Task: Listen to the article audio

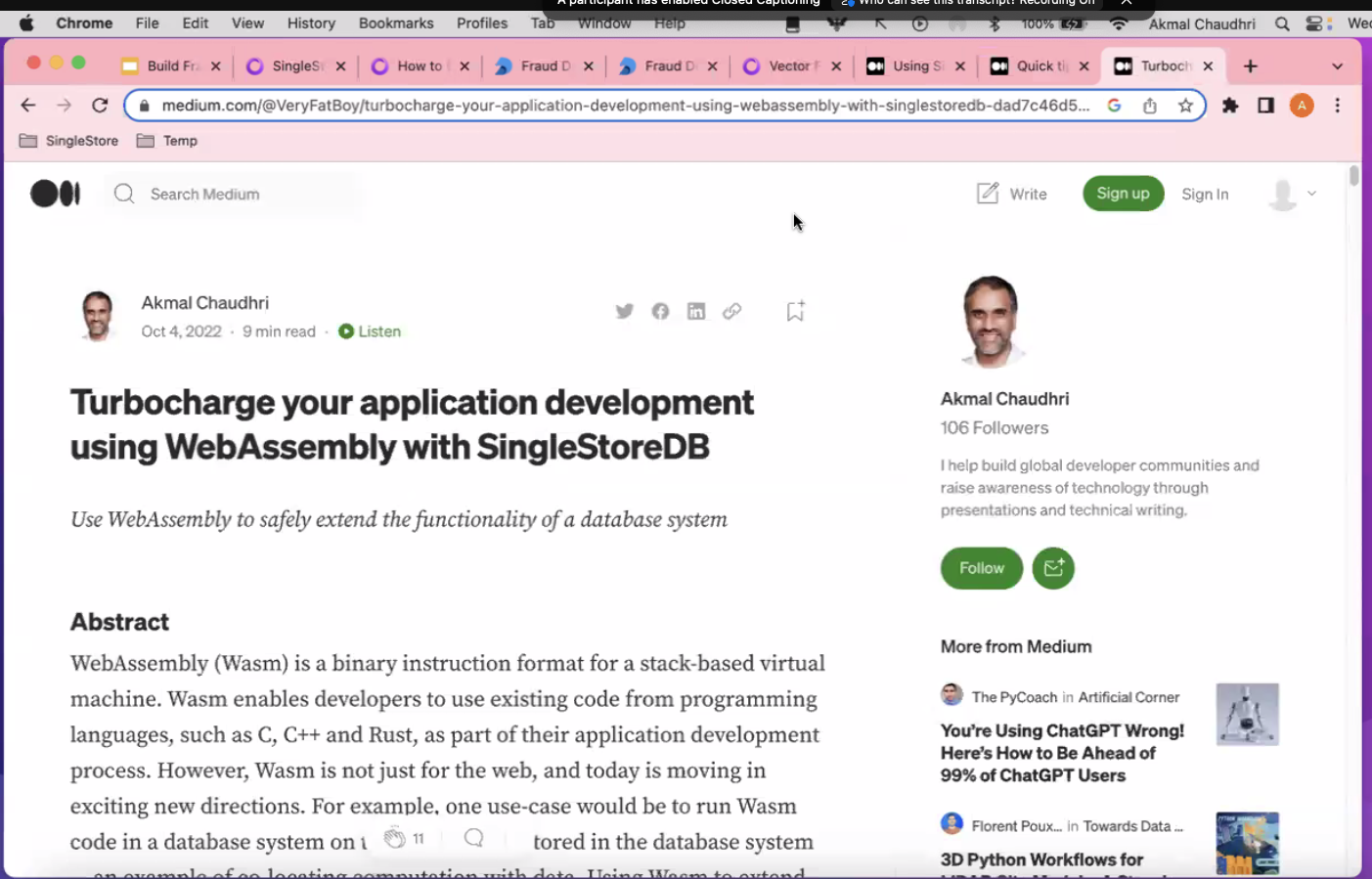Action: (x=370, y=331)
